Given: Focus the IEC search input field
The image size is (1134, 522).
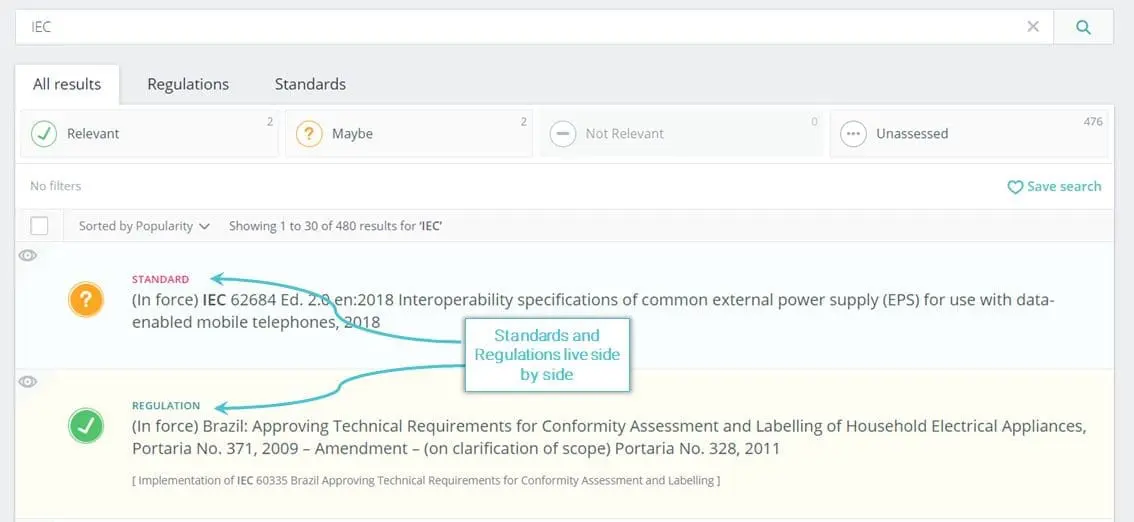Looking at the screenshot, I should pyautogui.click(x=534, y=27).
